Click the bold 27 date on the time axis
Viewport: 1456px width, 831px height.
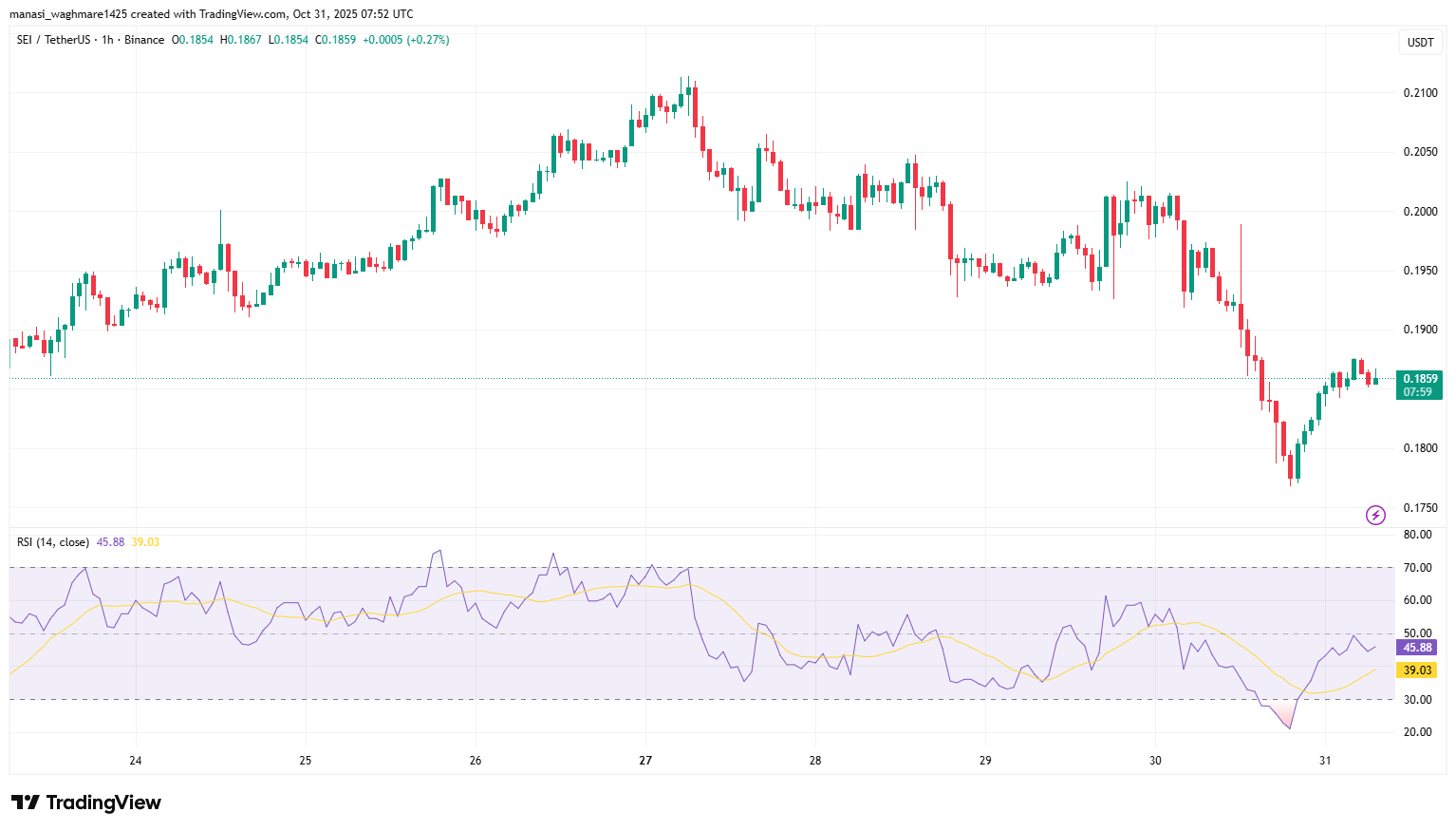645,761
